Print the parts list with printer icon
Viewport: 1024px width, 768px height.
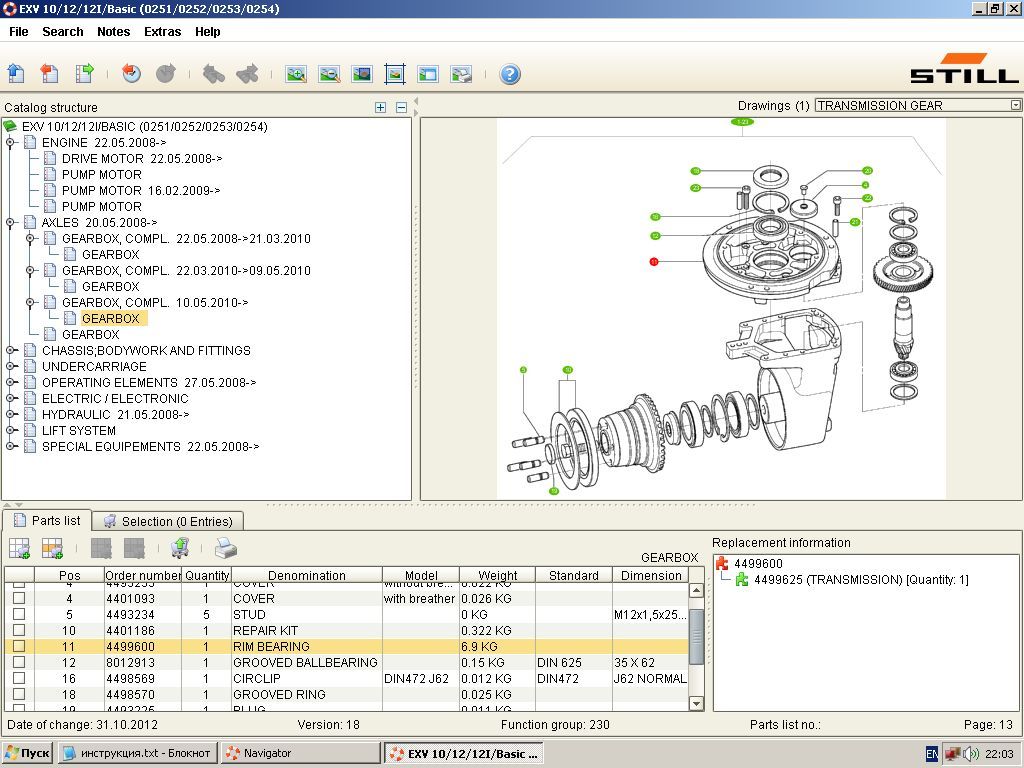coord(226,548)
